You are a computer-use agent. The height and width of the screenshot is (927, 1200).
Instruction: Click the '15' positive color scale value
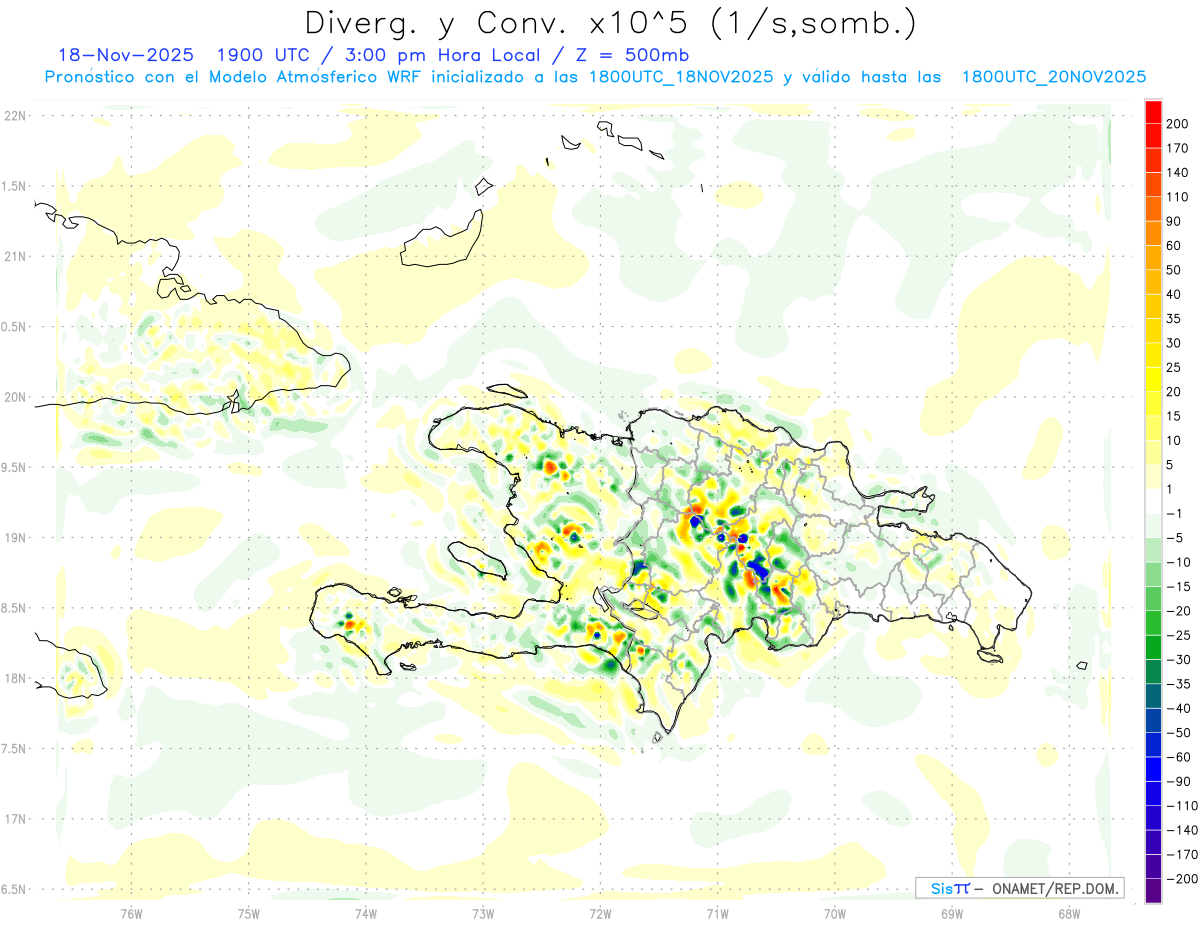[1174, 416]
